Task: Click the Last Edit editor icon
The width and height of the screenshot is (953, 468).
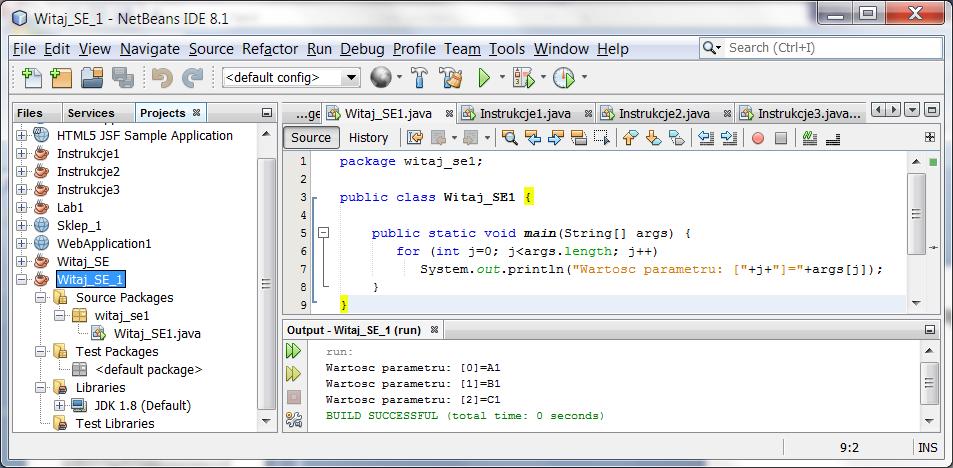Action: 415,138
